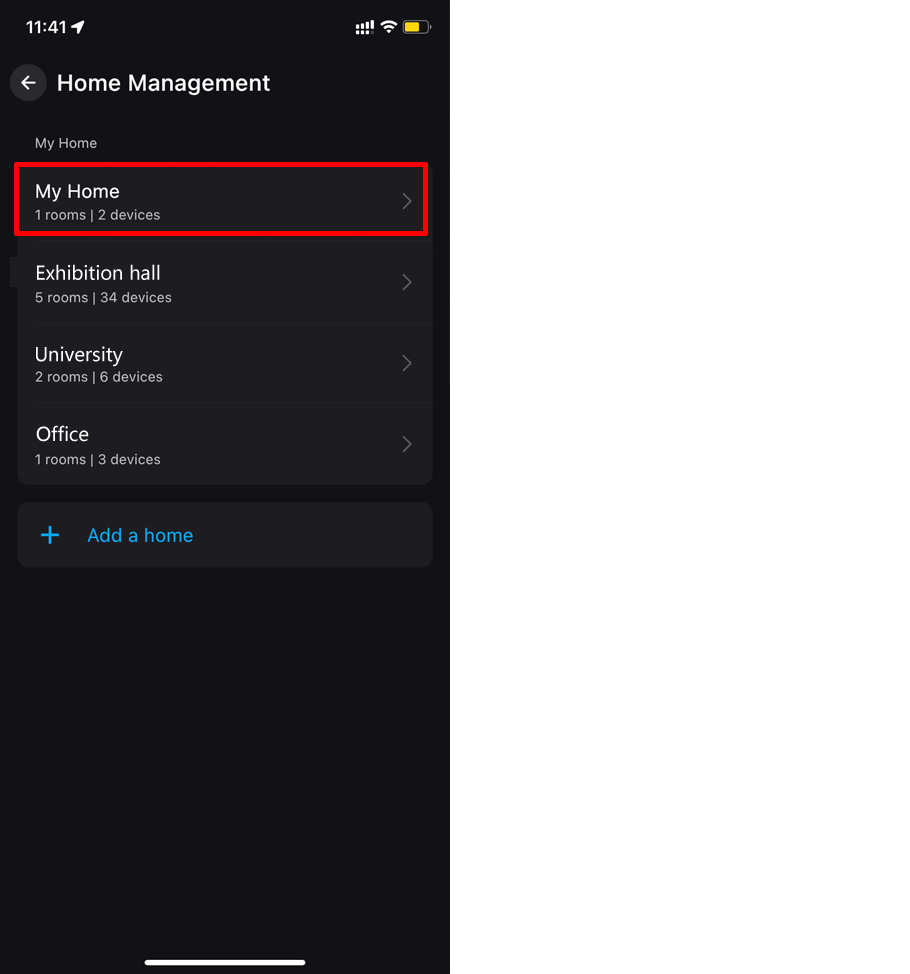Tap the cellular signal bars icon
Image resolution: width=910 pixels, height=974 pixels.
[x=365, y=27]
